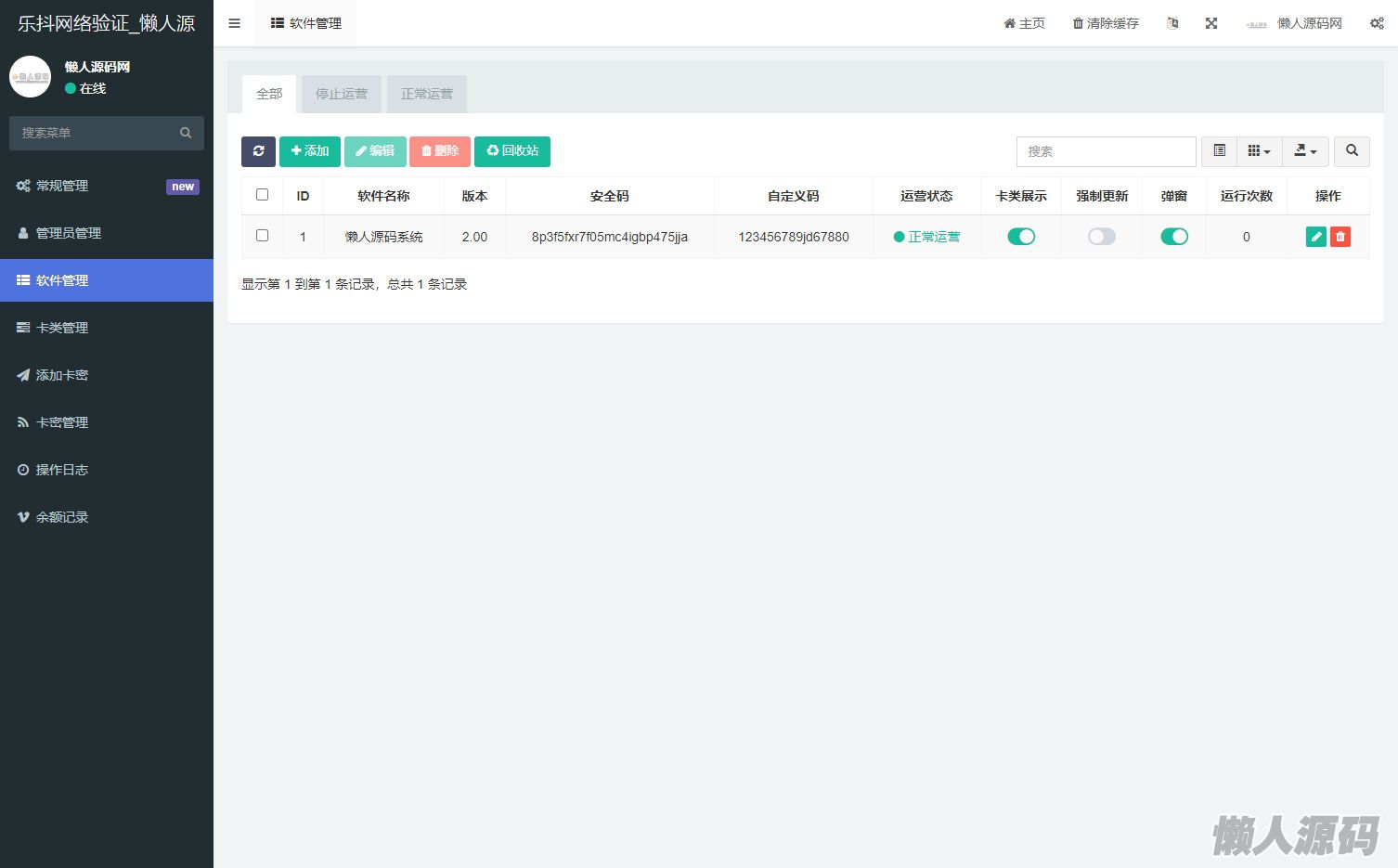
Task: Select the 软件管理 page tab in top bar
Action: (306, 23)
